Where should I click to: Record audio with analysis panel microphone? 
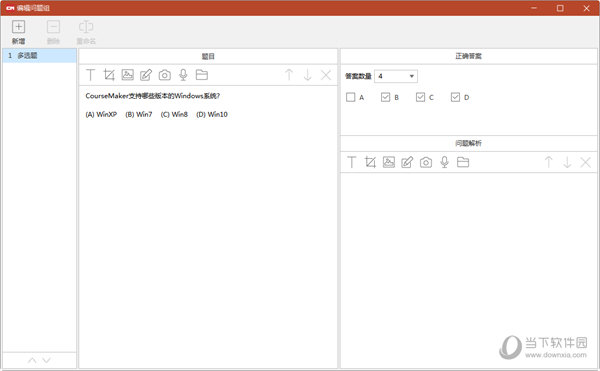tap(444, 162)
